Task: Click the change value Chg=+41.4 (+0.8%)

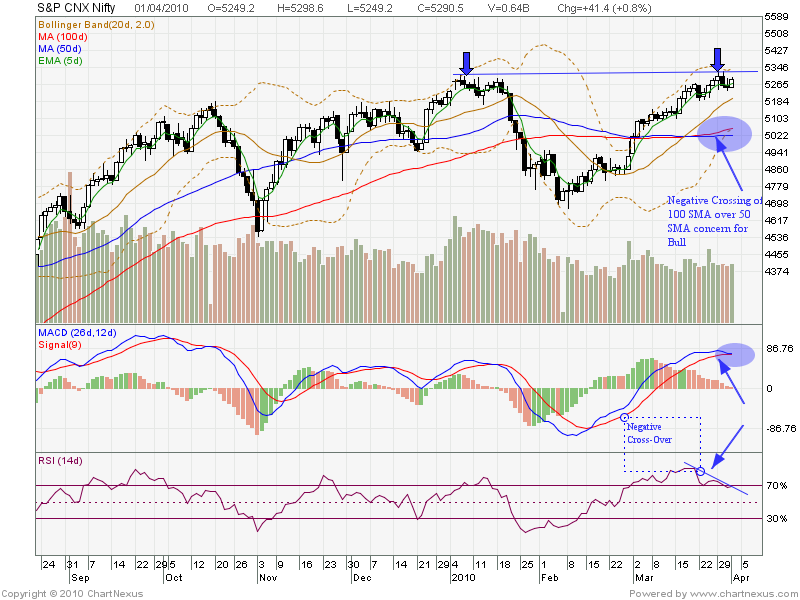Action: [x=604, y=8]
